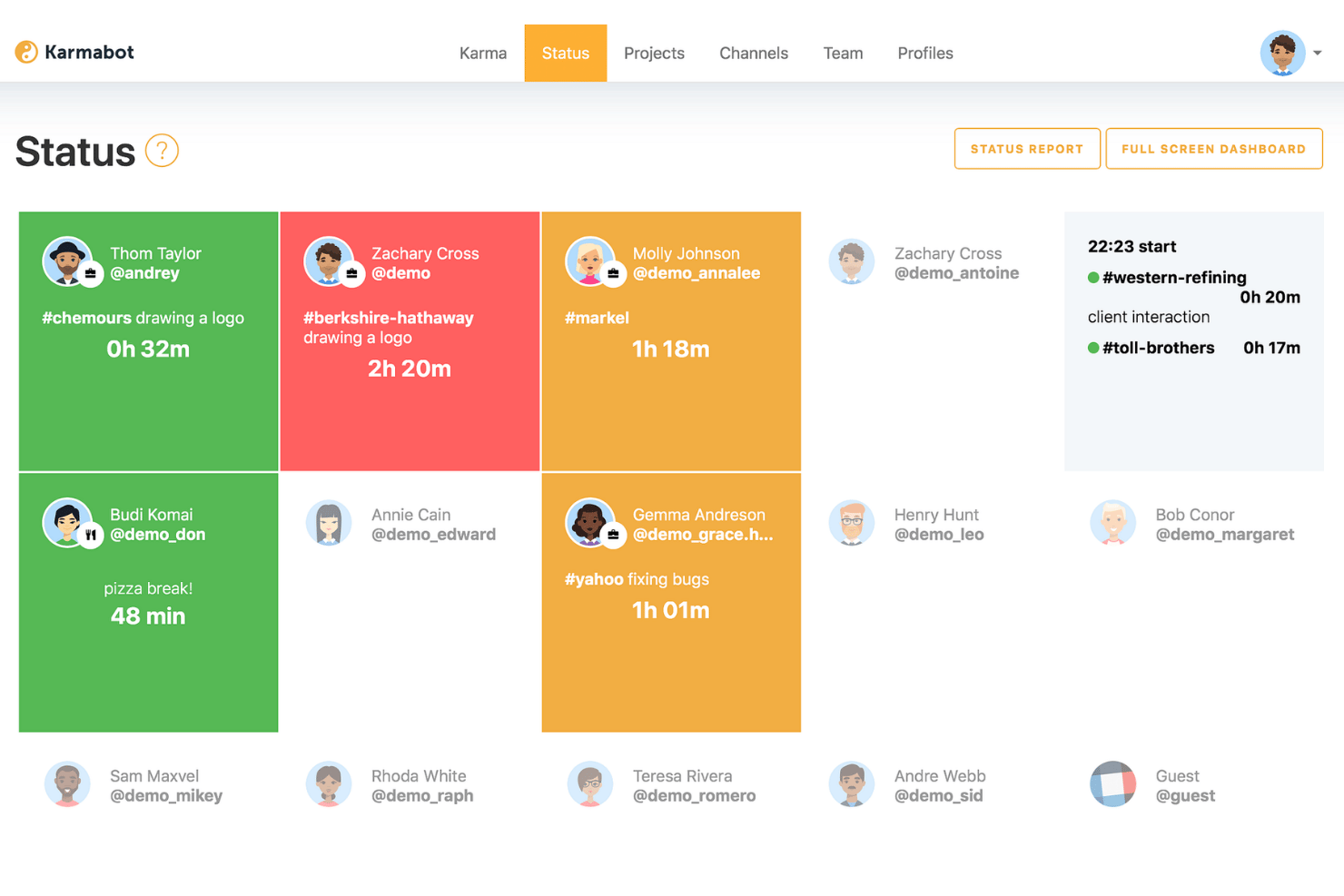
Task: Click the @demo_annalee handle
Action: coord(697,273)
